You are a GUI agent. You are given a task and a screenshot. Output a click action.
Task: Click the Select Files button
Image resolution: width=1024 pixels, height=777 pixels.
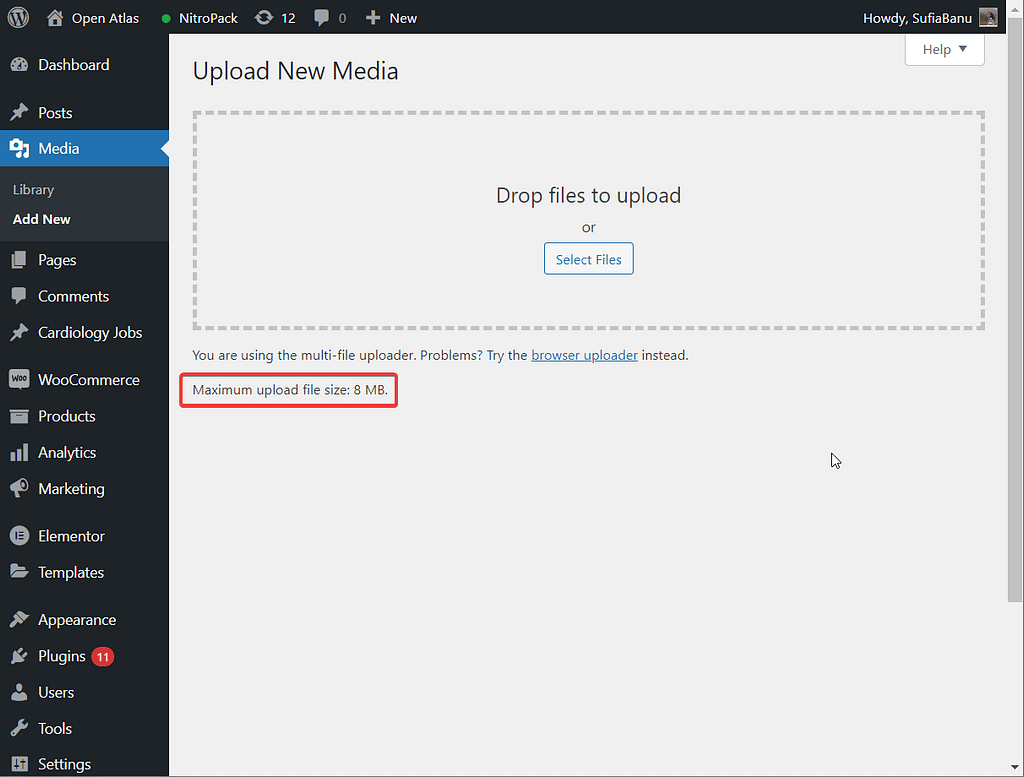click(x=588, y=258)
